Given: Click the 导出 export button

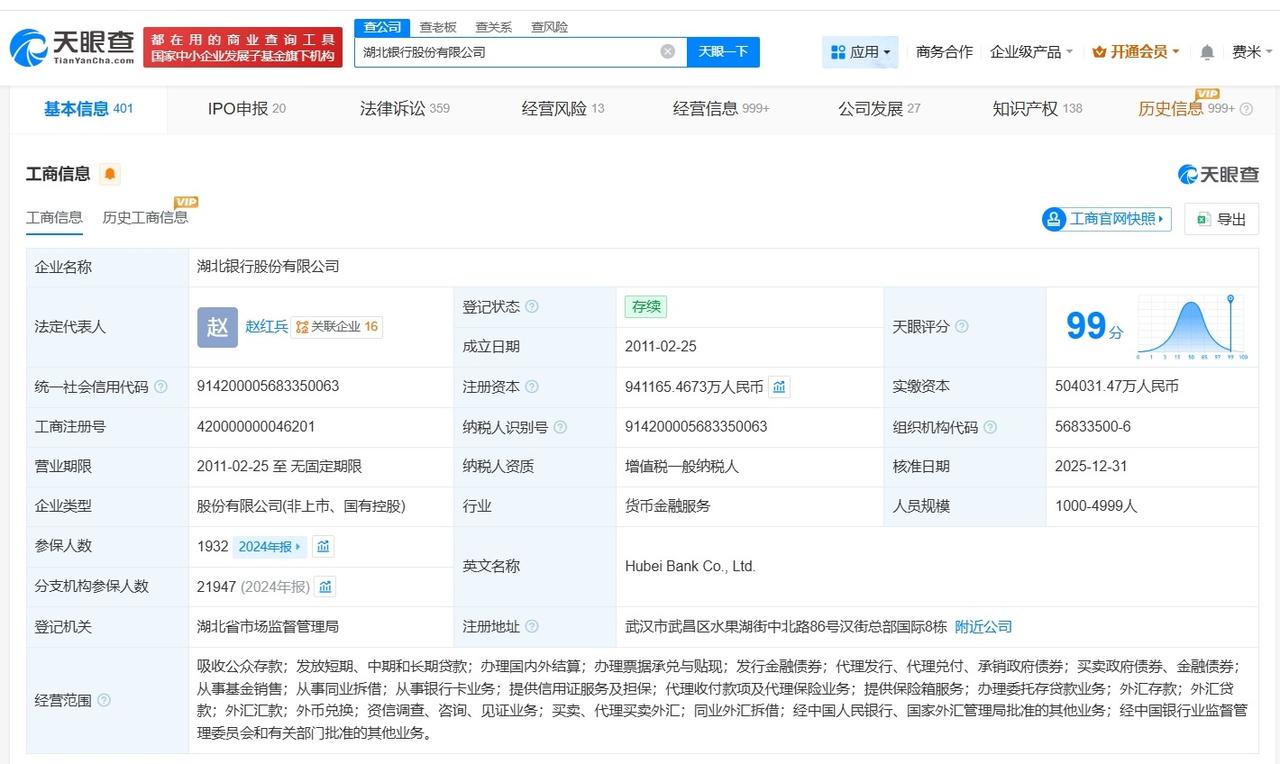Looking at the screenshot, I should click(x=1221, y=219).
